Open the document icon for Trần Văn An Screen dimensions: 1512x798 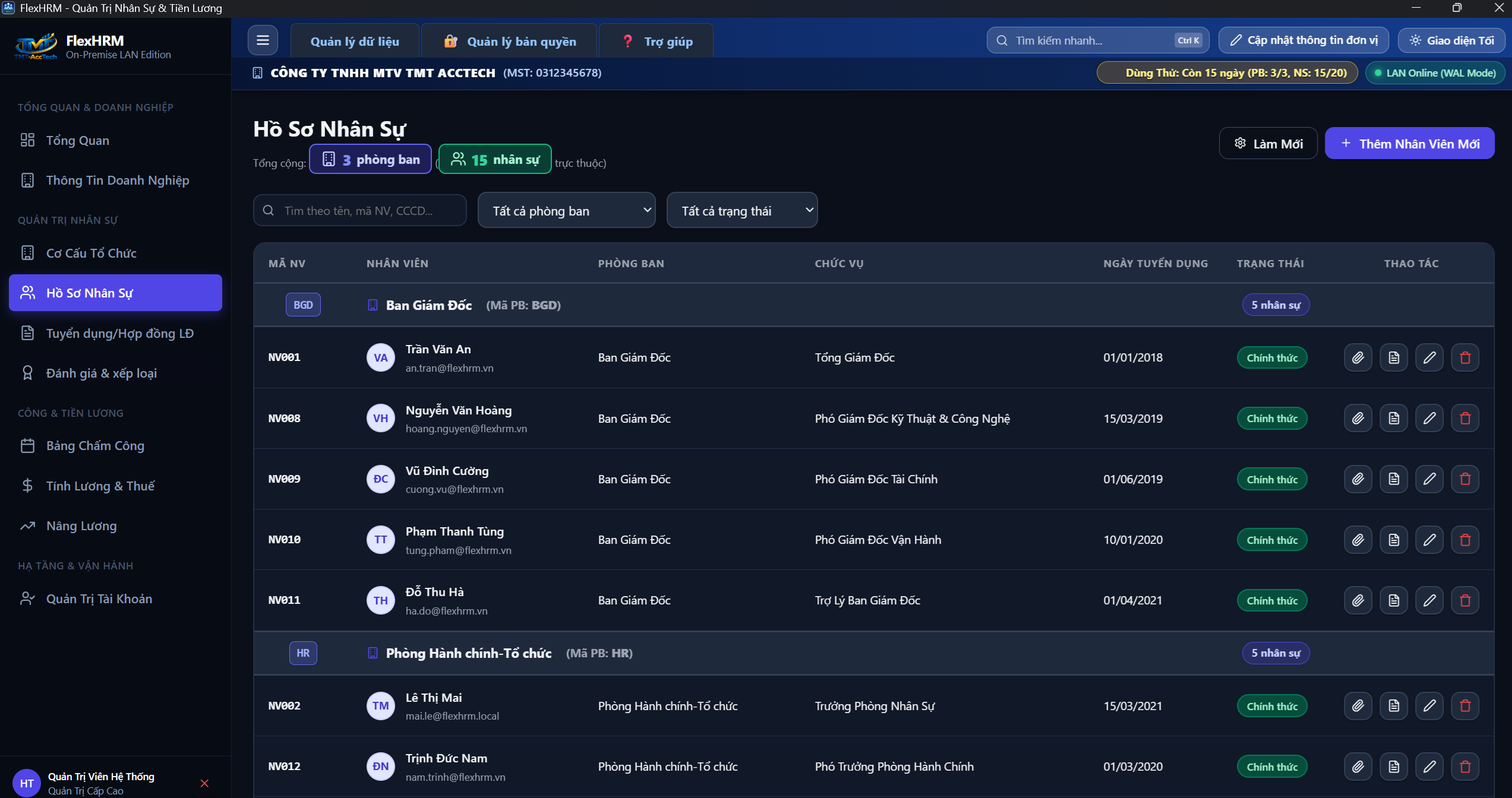(1393, 357)
